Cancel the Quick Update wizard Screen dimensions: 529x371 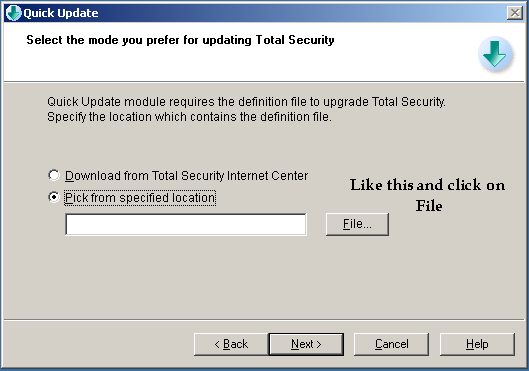coord(391,344)
